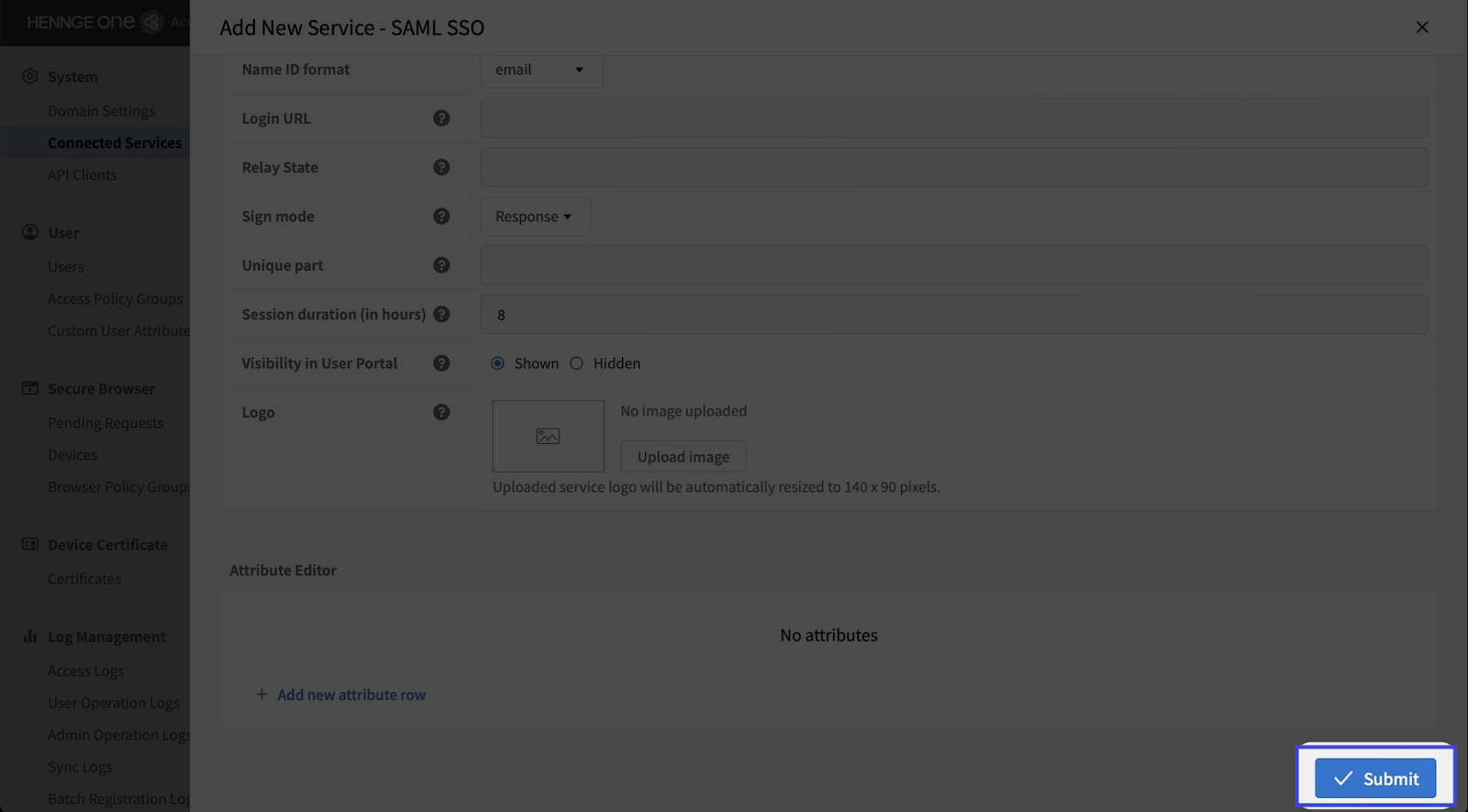Click the Login URL input field
The image size is (1468, 812).
[x=953, y=118]
